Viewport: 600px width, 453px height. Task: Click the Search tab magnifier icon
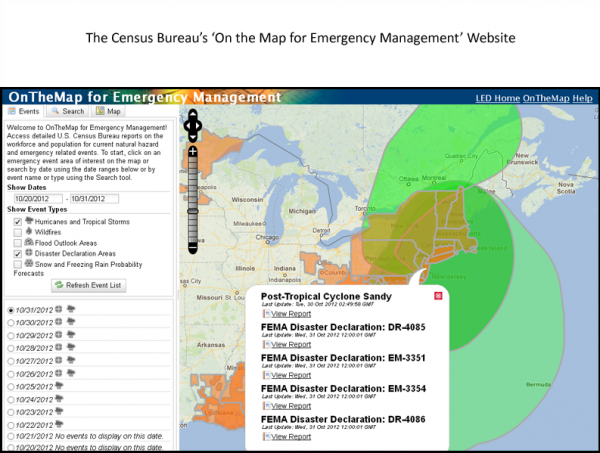tap(55, 111)
